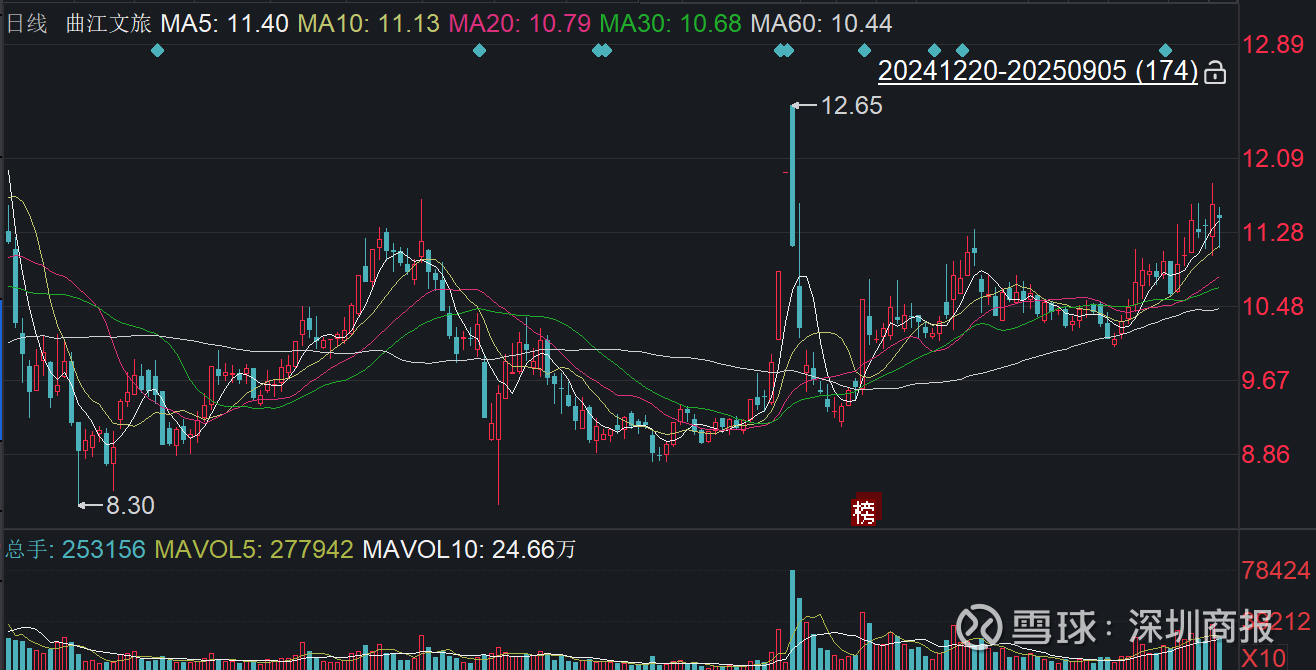The height and width of the screenshot is (670, 1316).
Task: Click the 日线 period label
Action: tap(27, 23)
